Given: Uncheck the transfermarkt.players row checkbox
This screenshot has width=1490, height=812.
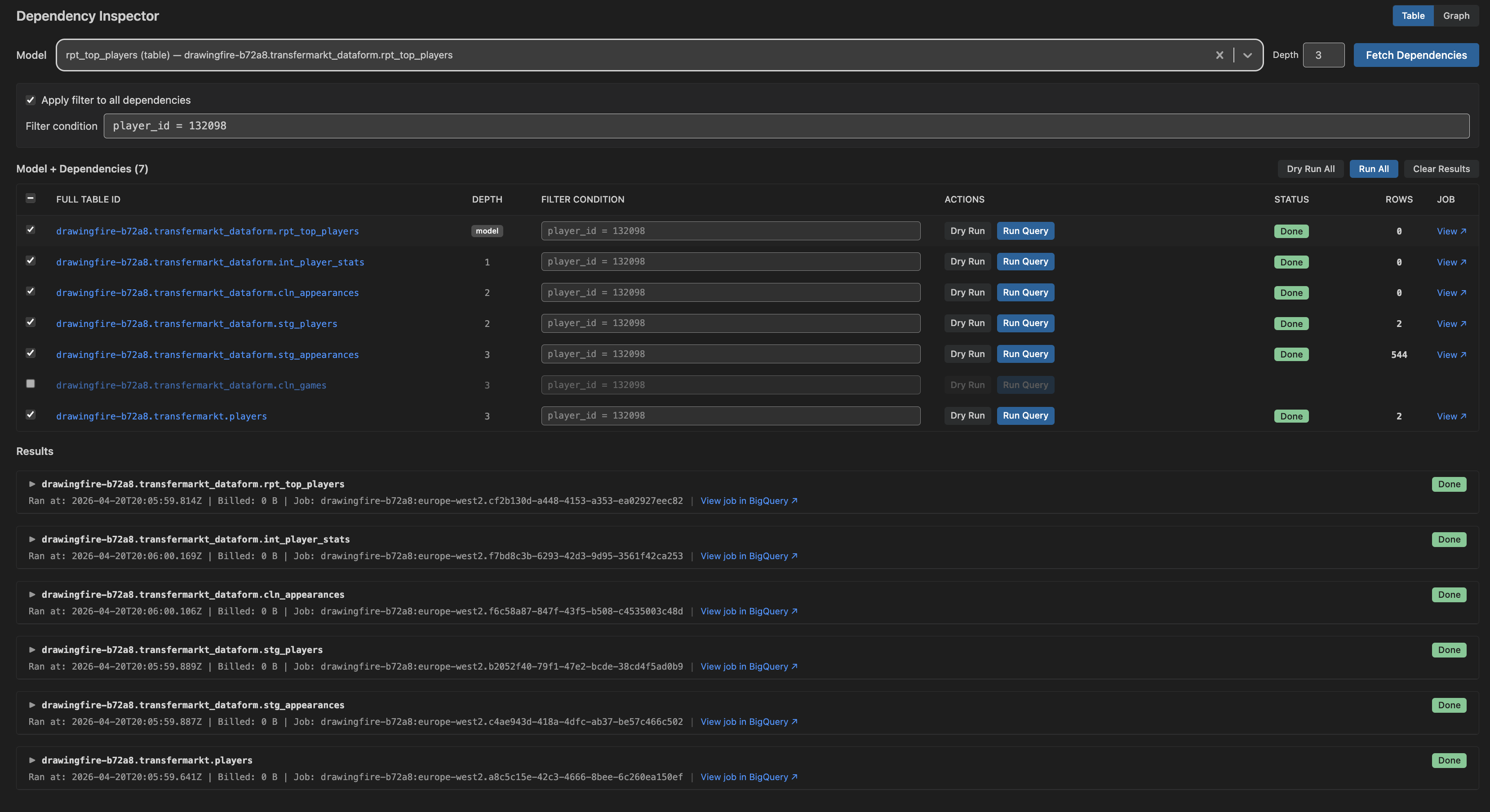Looking at the screenshot, I should coord(31,415).
